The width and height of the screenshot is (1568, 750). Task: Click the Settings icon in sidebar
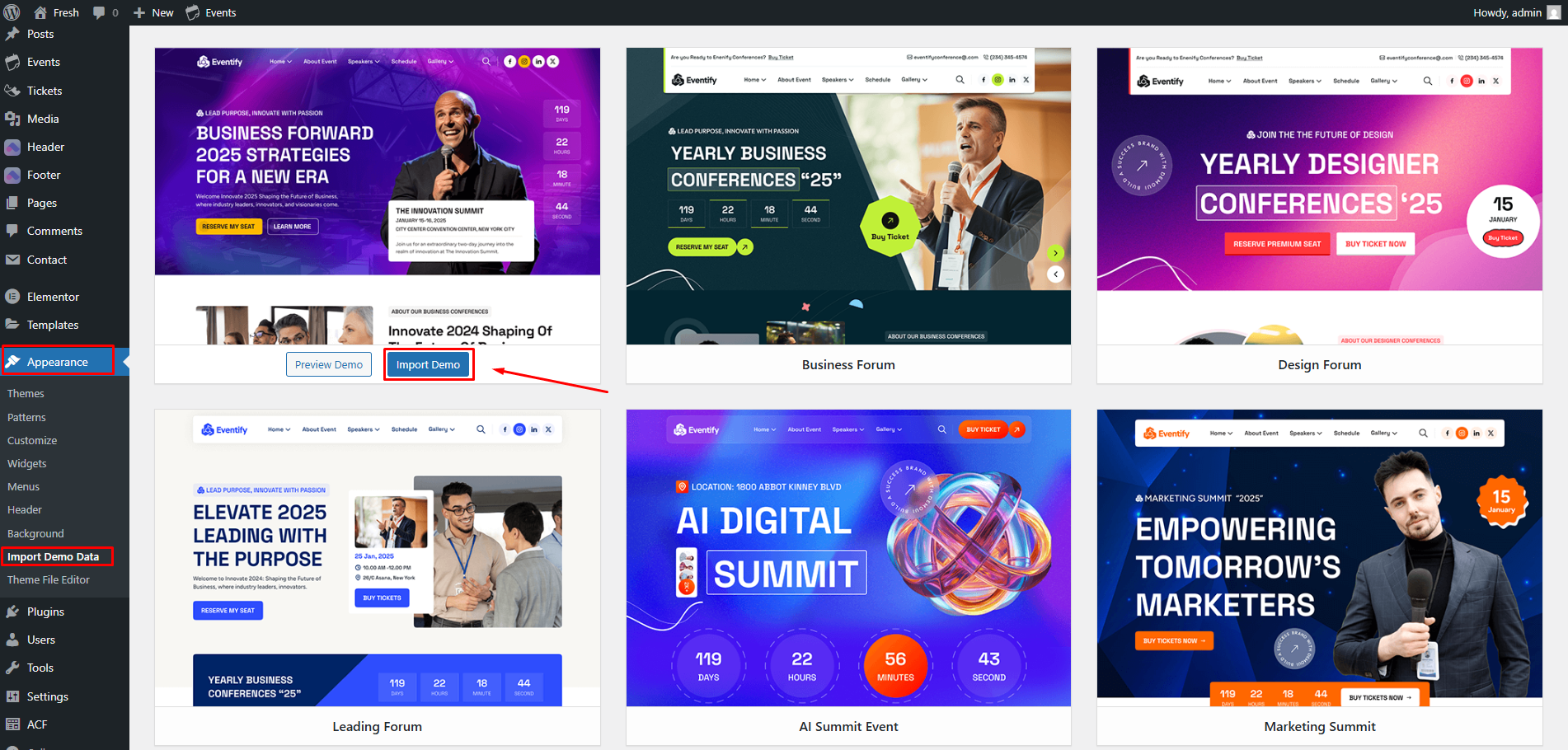pyautogui.click(x=12, y=696)
